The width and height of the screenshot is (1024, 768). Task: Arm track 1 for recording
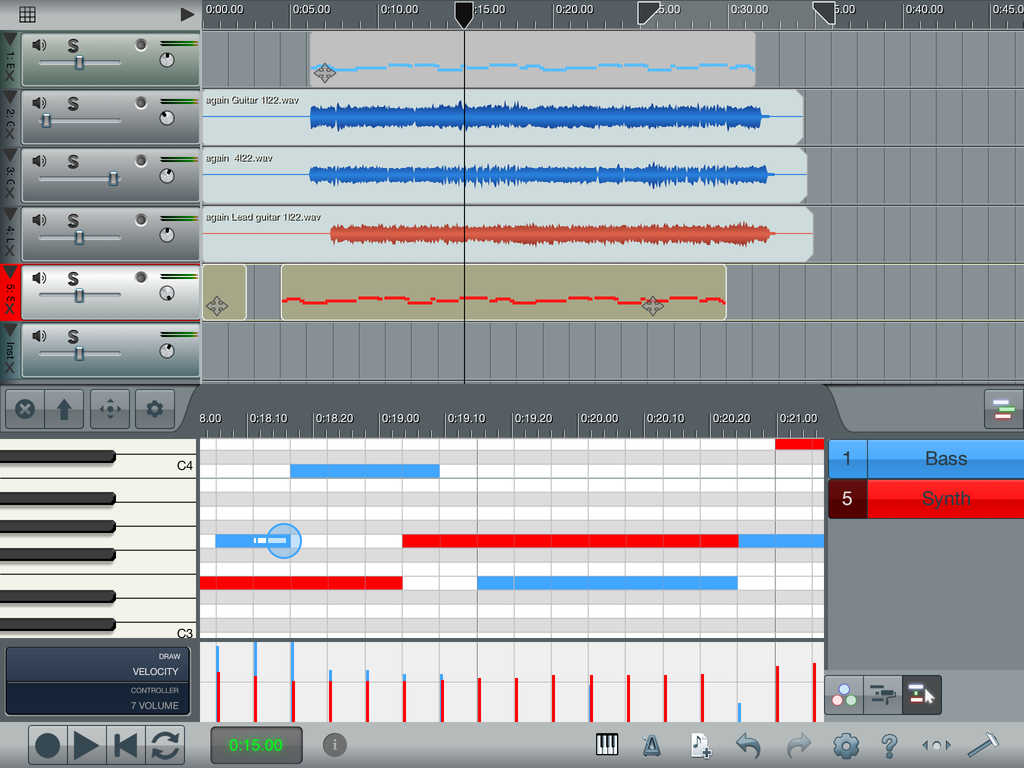141,44
